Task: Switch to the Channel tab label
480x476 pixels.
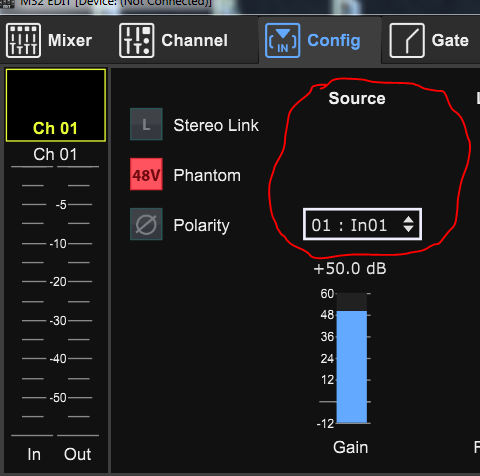Action: pyautogui.click(x=195, y=40)
